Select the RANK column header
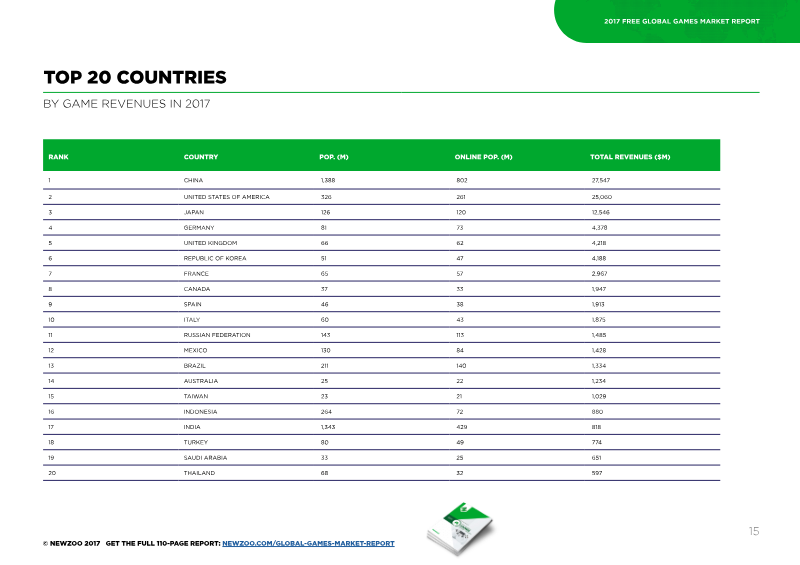This screenshot has height=565, width=800. (58, 157)
